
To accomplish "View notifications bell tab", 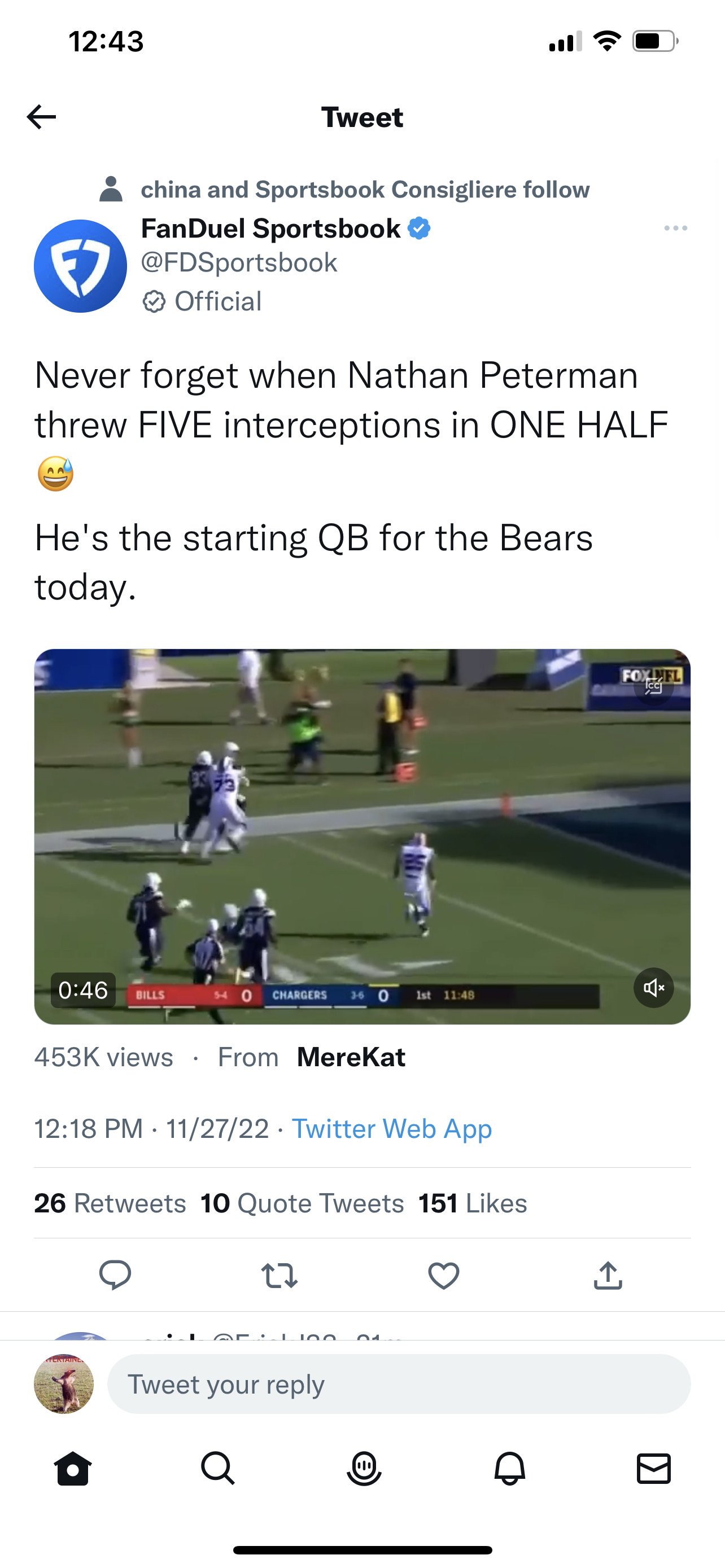I will click(509, 1469).
